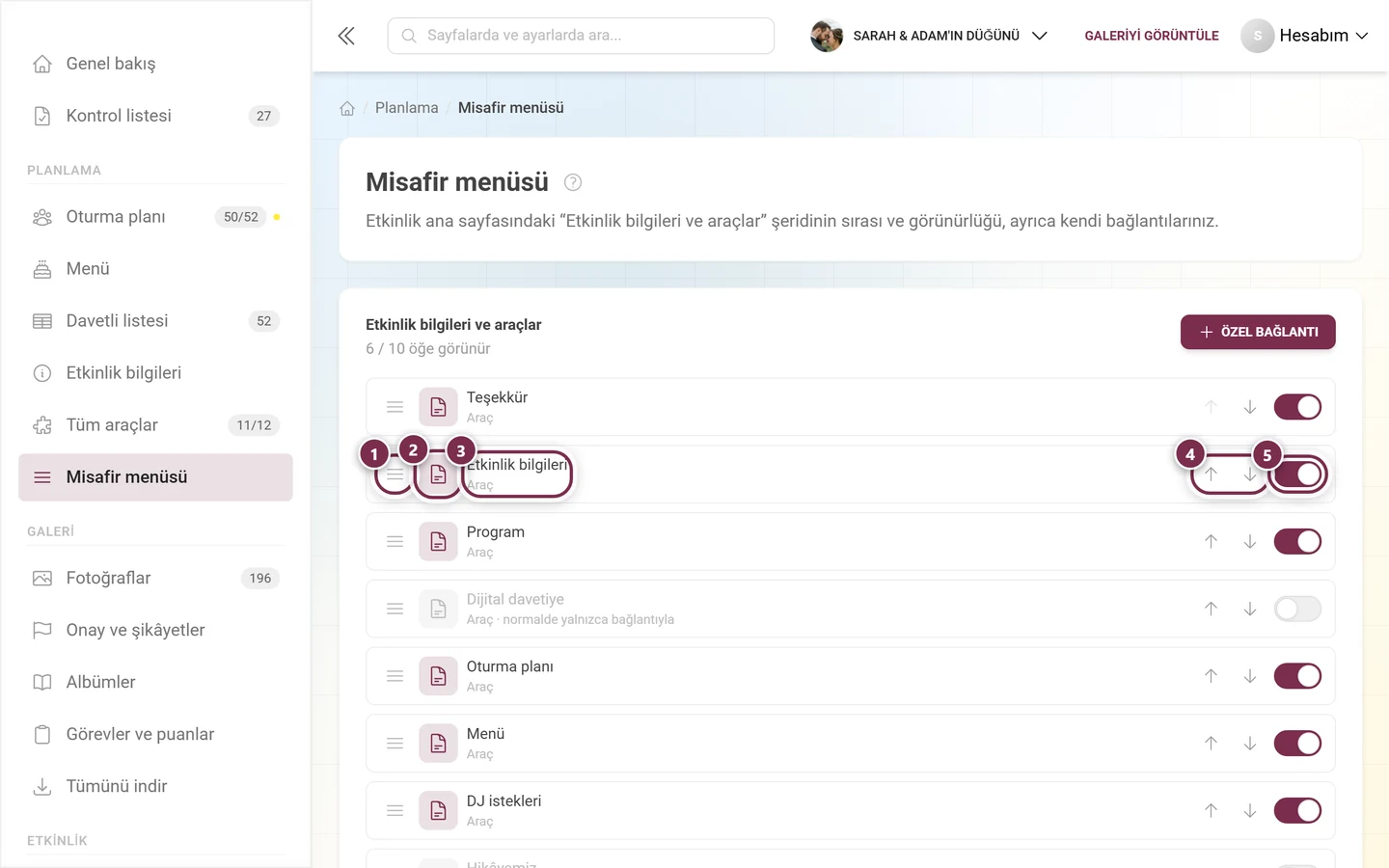Expand the Hesabım account menu
The image size is (1389, 868).
[1304, 36]
